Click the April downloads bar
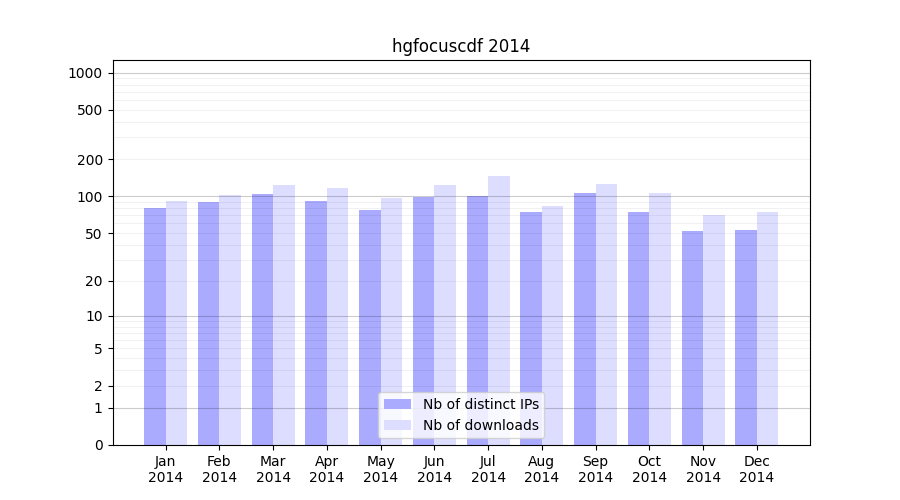The height and width of the screenshot is (500, 900). tap(338, 316)
